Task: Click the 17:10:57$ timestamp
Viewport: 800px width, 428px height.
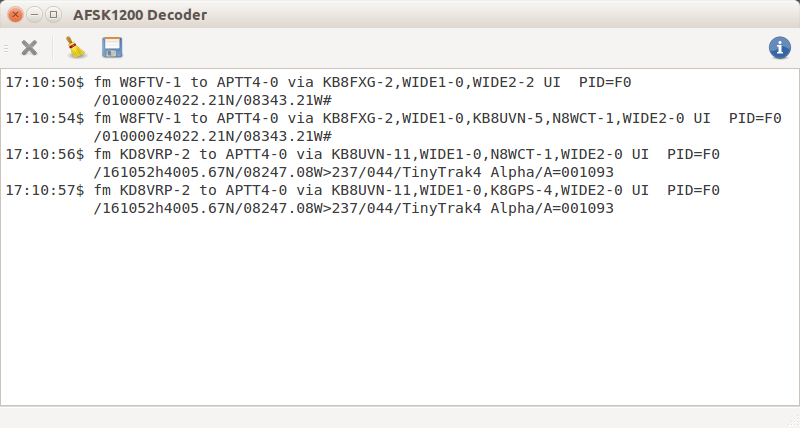Action: click(45, 190)
